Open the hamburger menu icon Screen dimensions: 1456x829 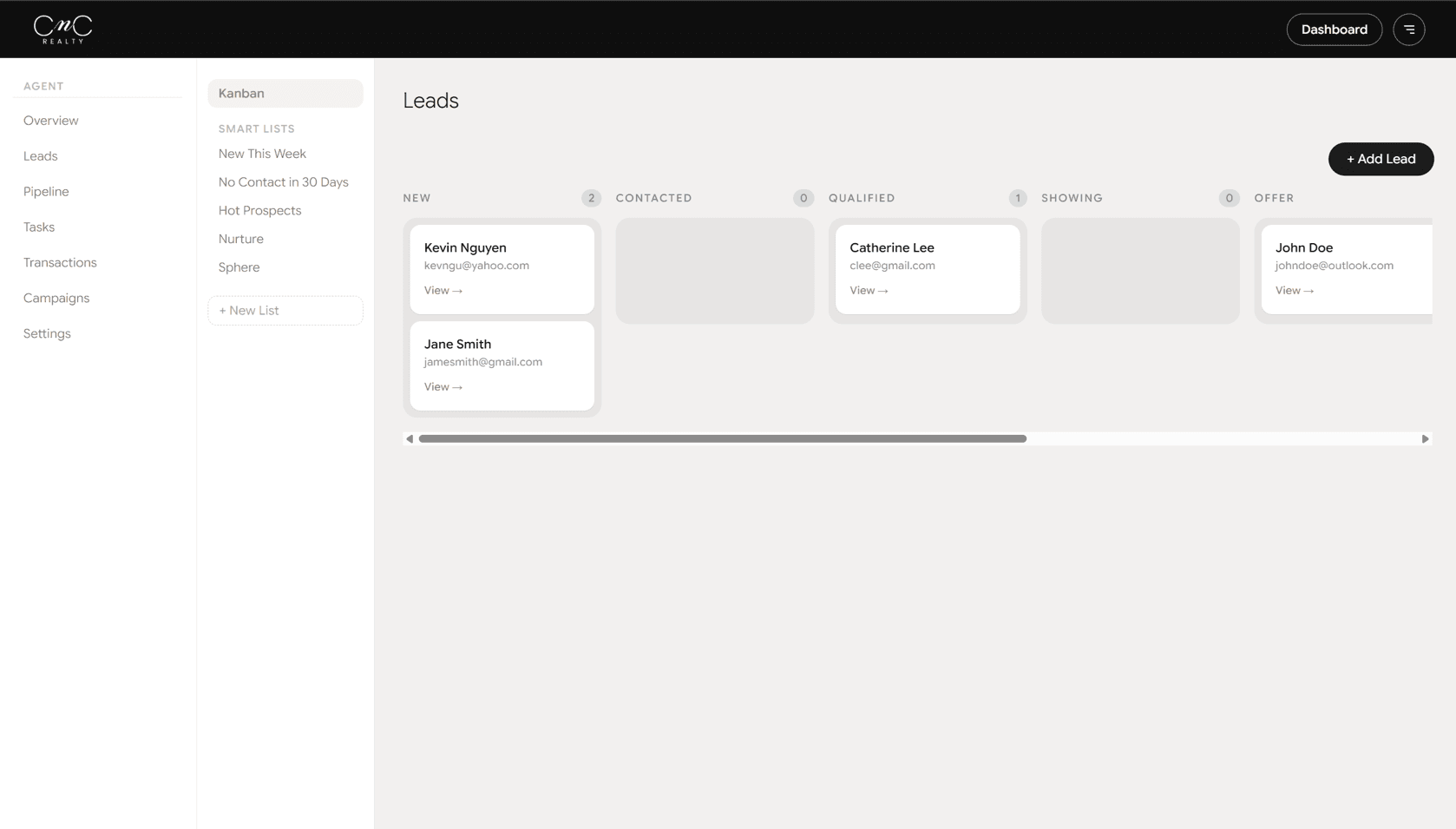tap(1408, 30)
